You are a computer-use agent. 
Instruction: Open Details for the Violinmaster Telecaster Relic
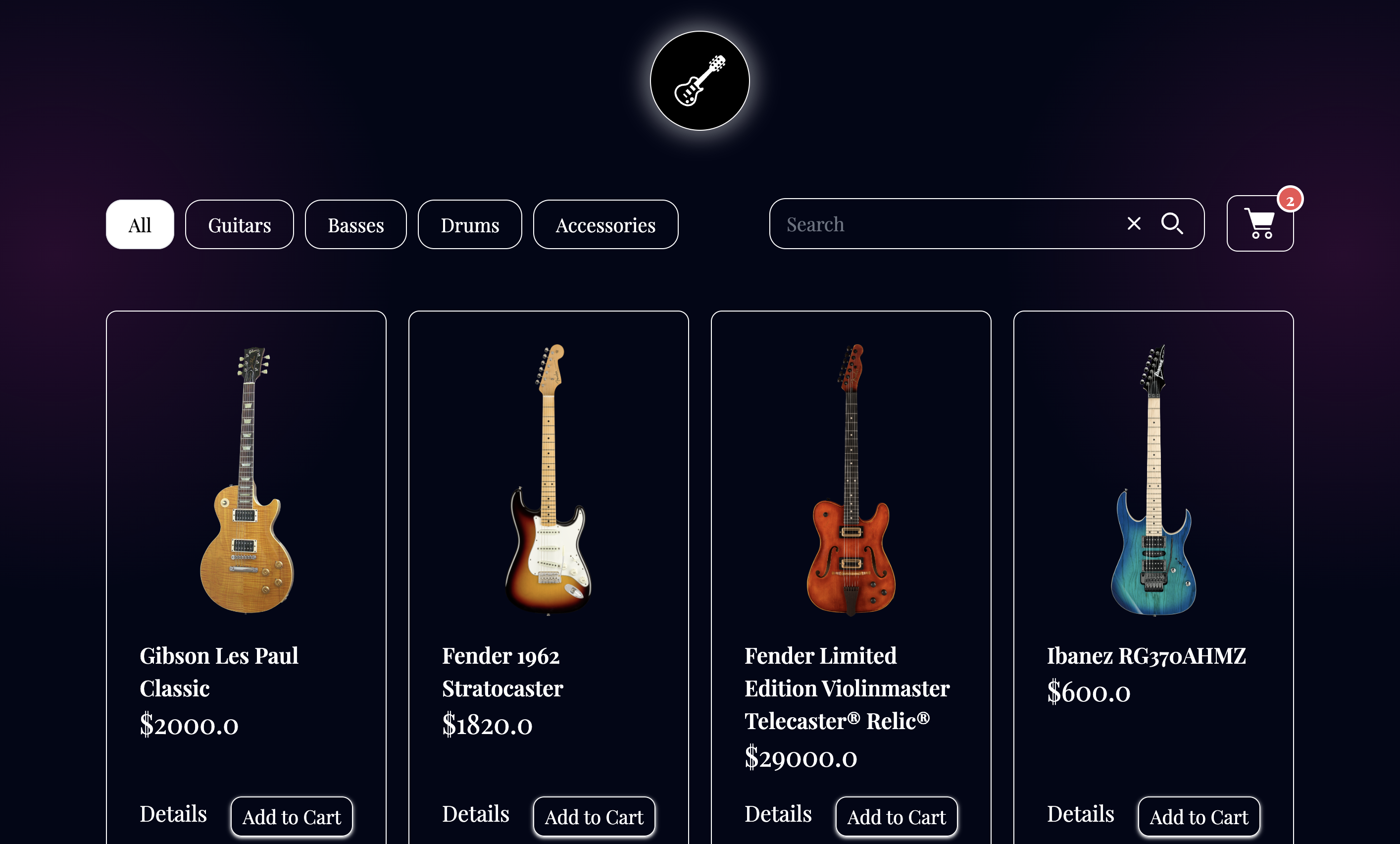coord(778,814)
